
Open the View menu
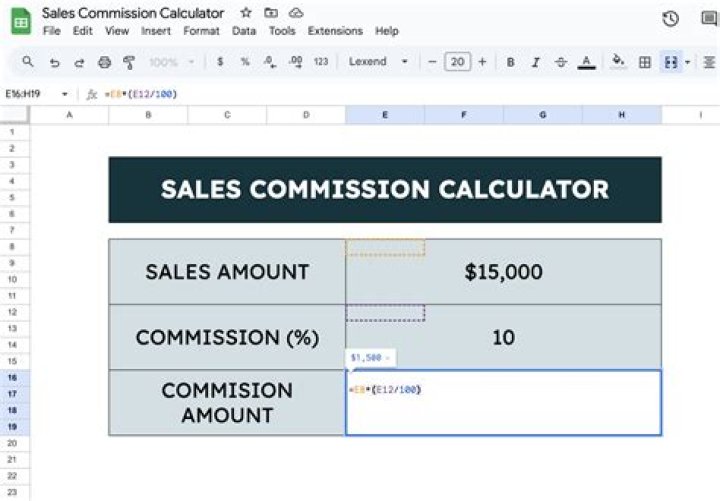pyautogui.click(x=117, y=31)
